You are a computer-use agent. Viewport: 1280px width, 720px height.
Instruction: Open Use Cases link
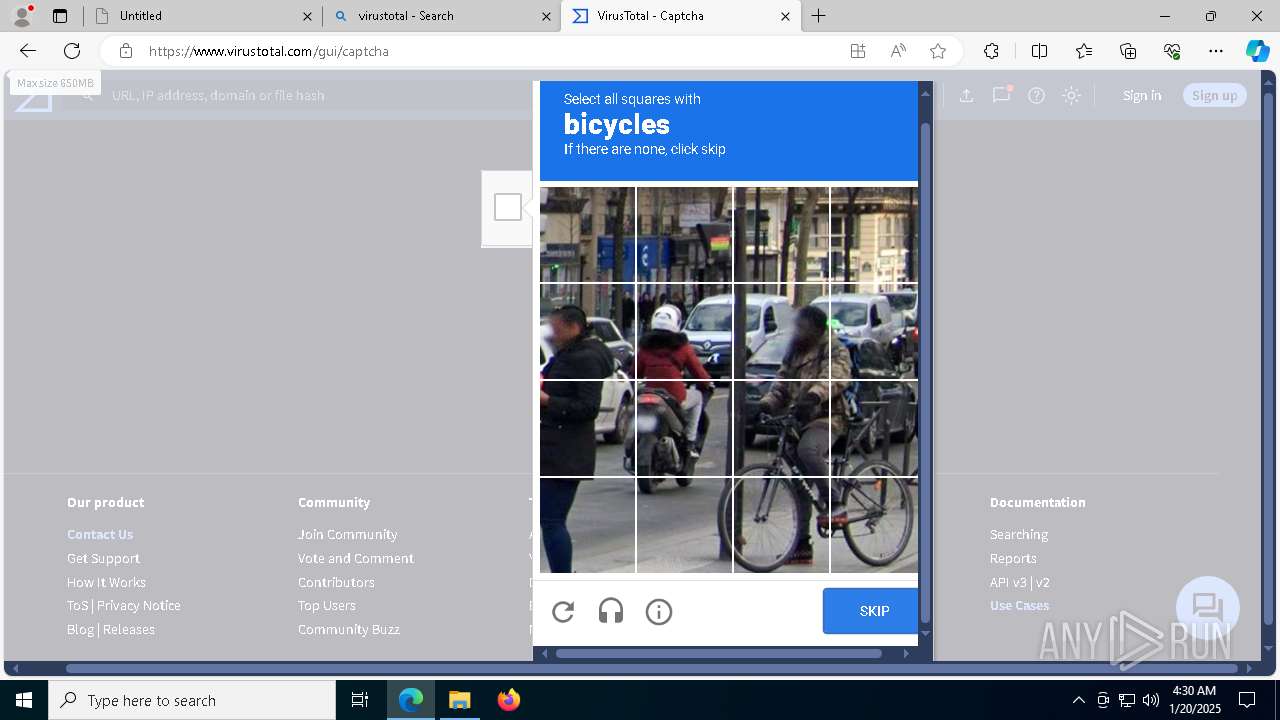pos(1020,605)
